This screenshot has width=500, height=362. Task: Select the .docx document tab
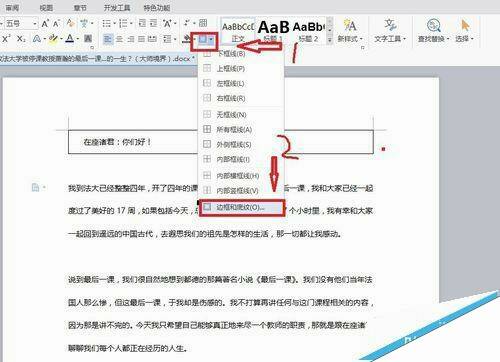tap(97, 59)
